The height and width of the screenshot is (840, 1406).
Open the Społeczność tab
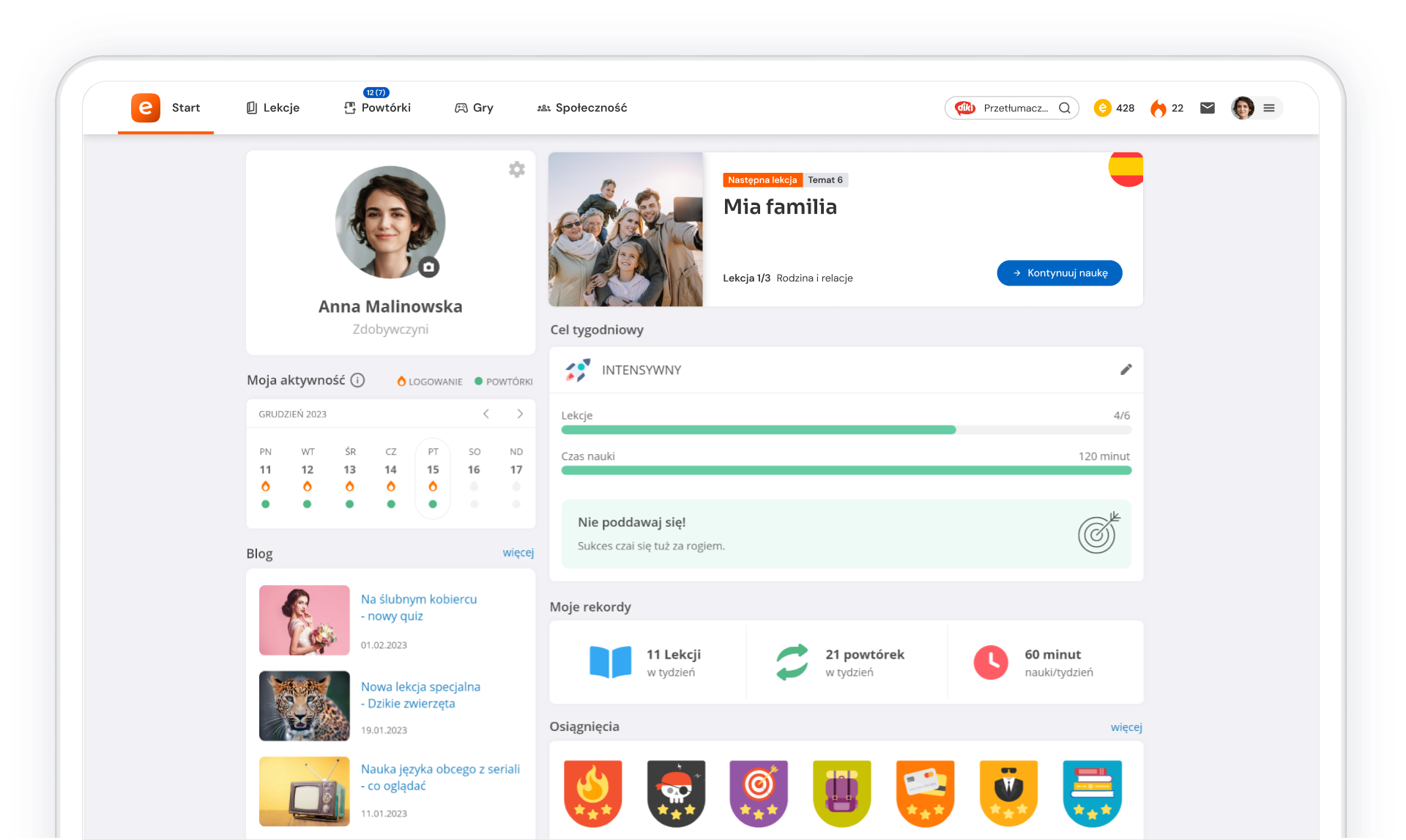tap(582, 108)
